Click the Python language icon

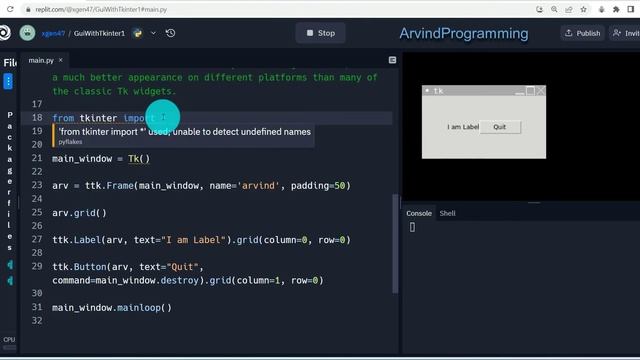coord(138,33)
